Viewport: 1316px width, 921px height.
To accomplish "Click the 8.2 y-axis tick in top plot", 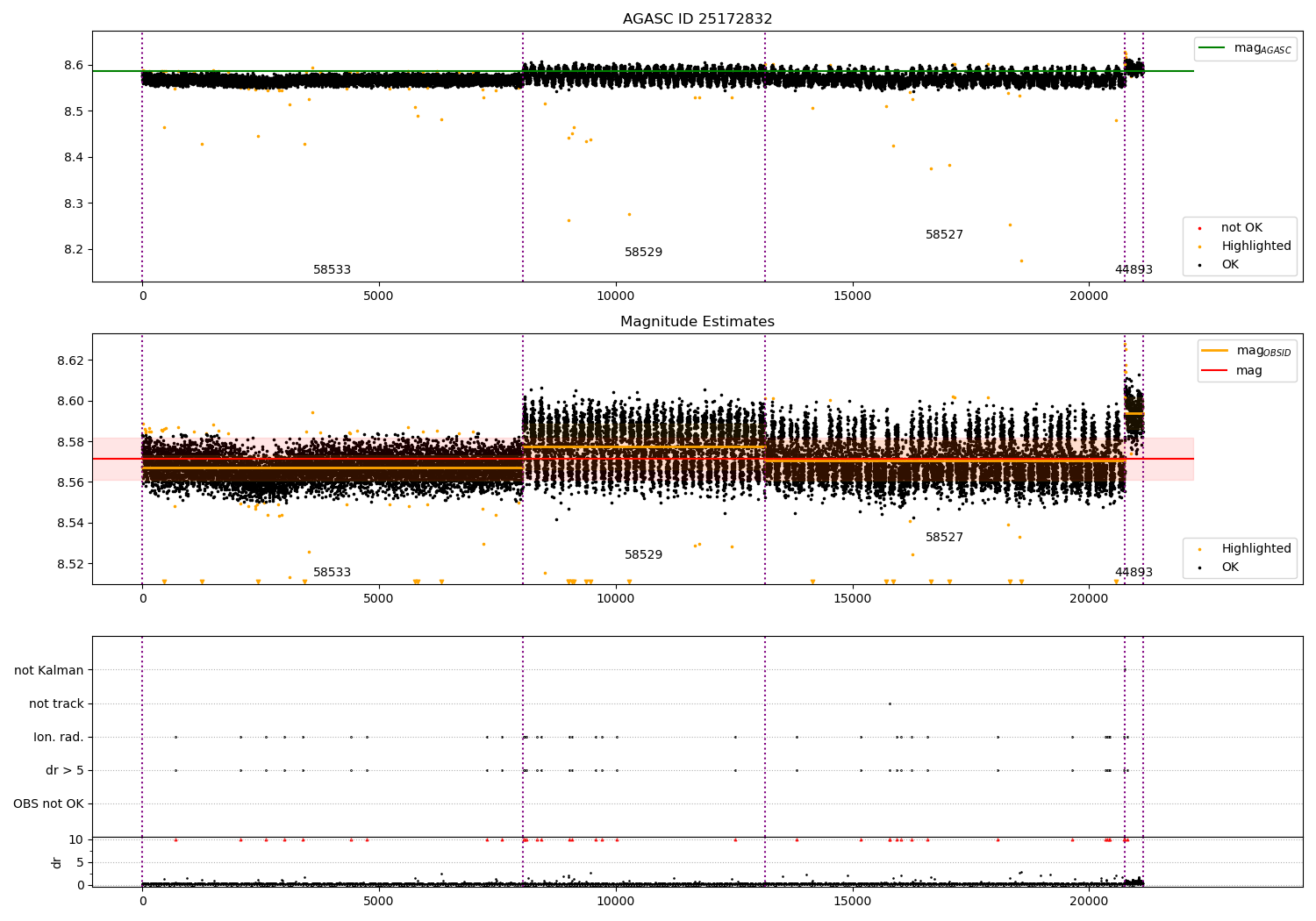I will 74,250.
